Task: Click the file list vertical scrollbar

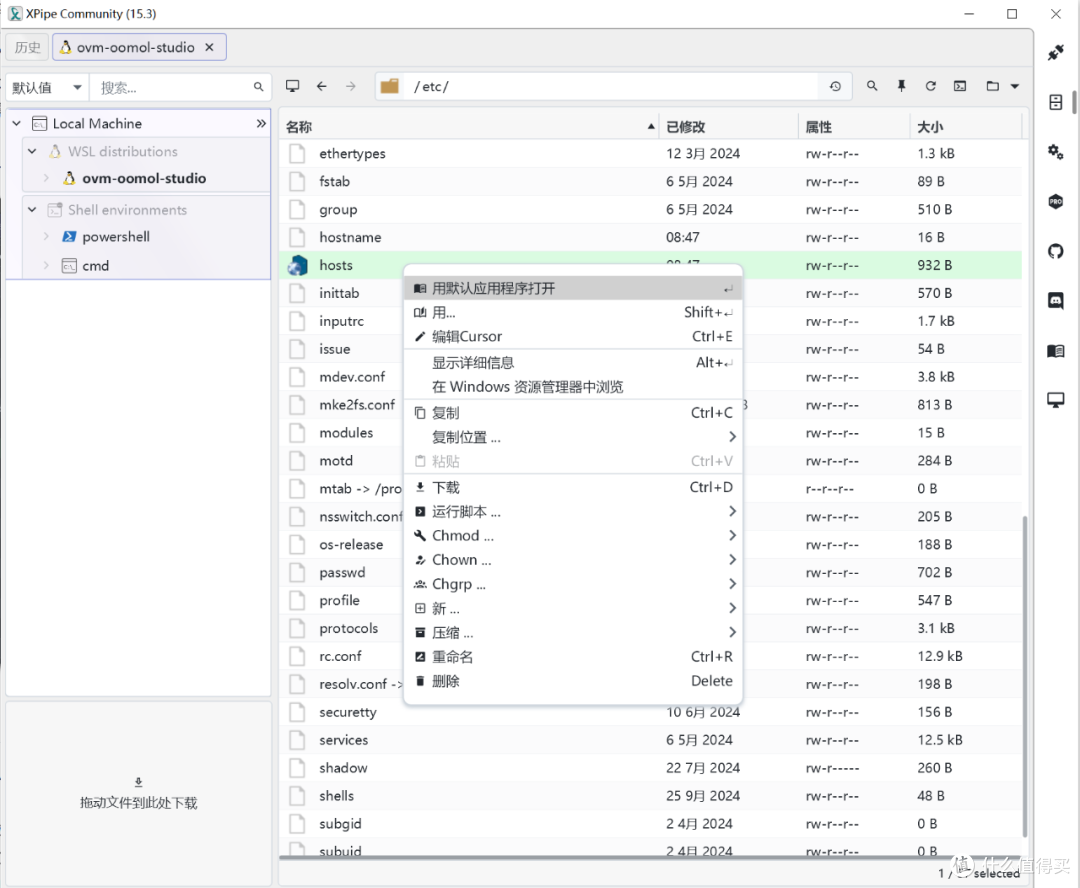Action: (x=1025, y=675)
